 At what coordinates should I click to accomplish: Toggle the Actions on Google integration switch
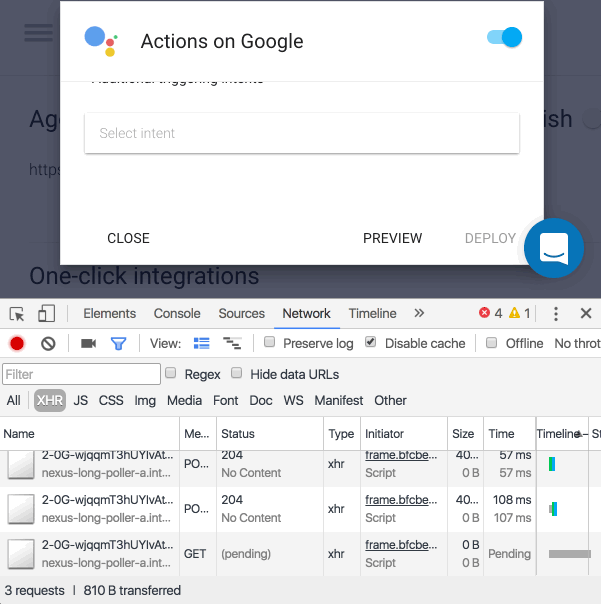click(x=504, y=37)
